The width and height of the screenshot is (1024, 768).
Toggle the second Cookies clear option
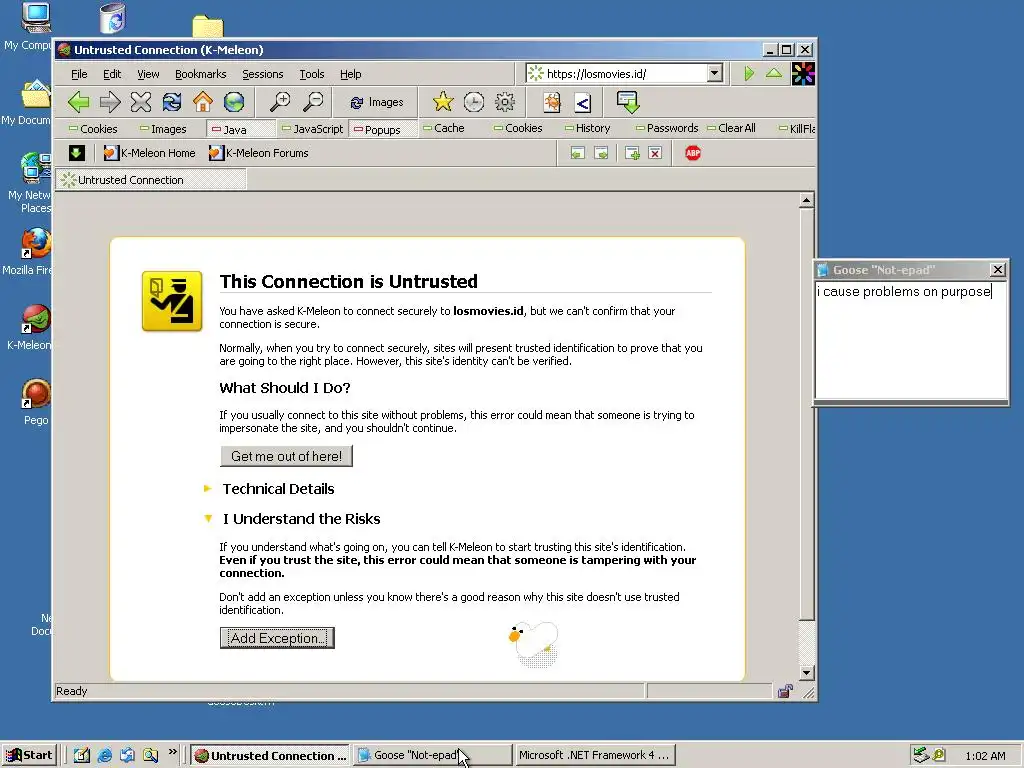(x=519, y=128)
